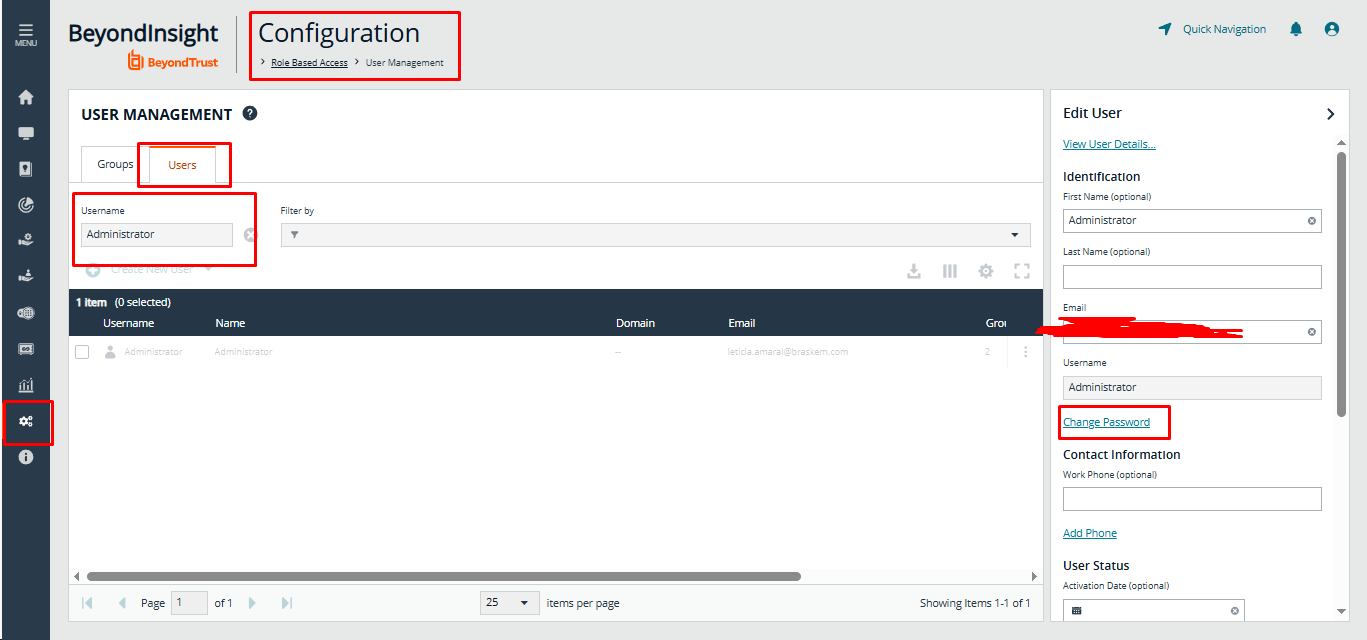The width and height of the screenshot is (1367, 640).
Task: Open the keyhole book icon in the sidebar
Action: pos(26,169)
